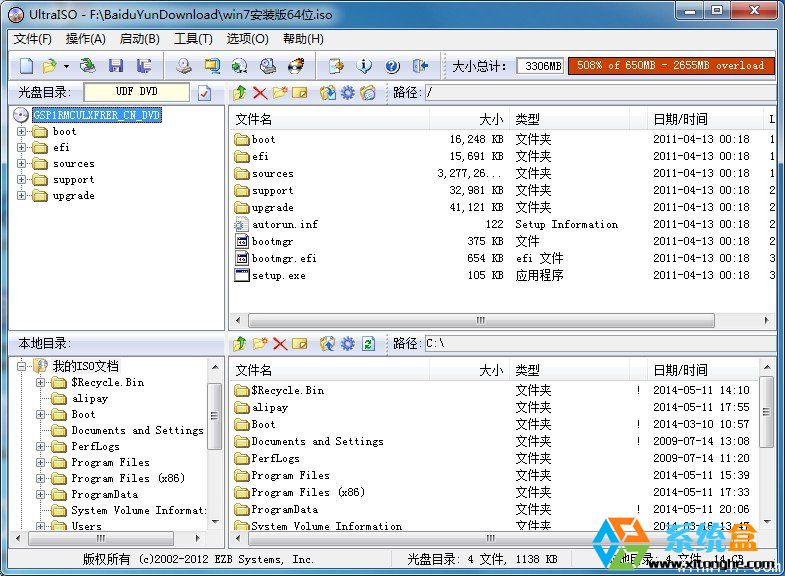Click the green Refresh icon in local pane
The width and height of the screenshot is (785, 576).
368,344
